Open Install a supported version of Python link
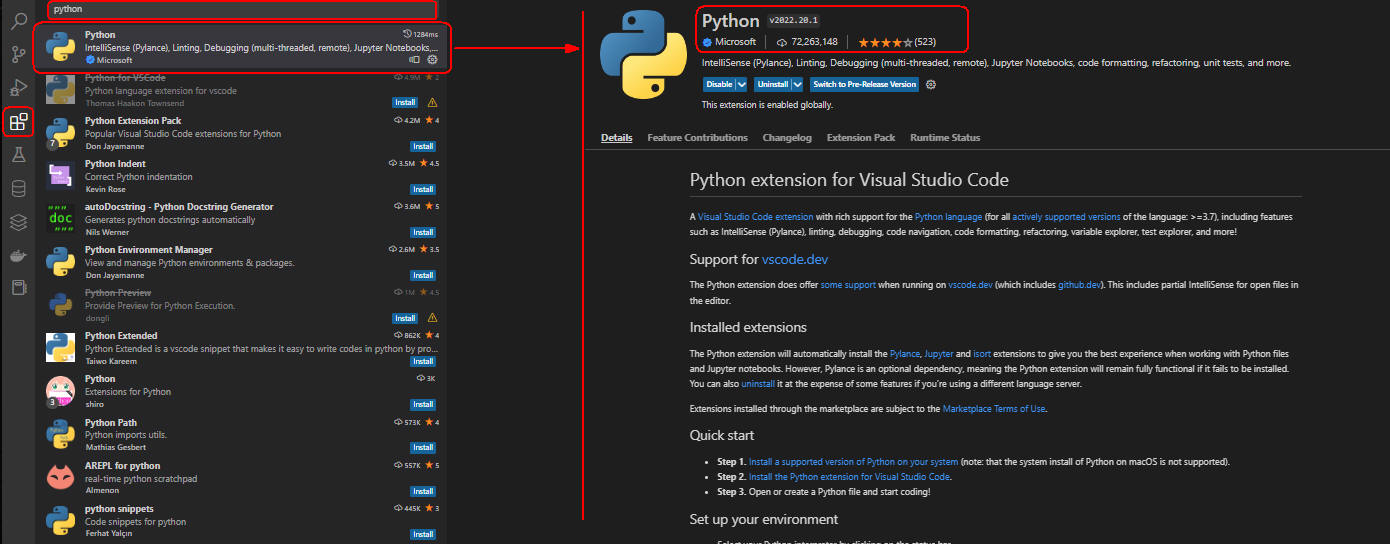The width and height of the screenshot is (1390, 544). click(853, 462)
